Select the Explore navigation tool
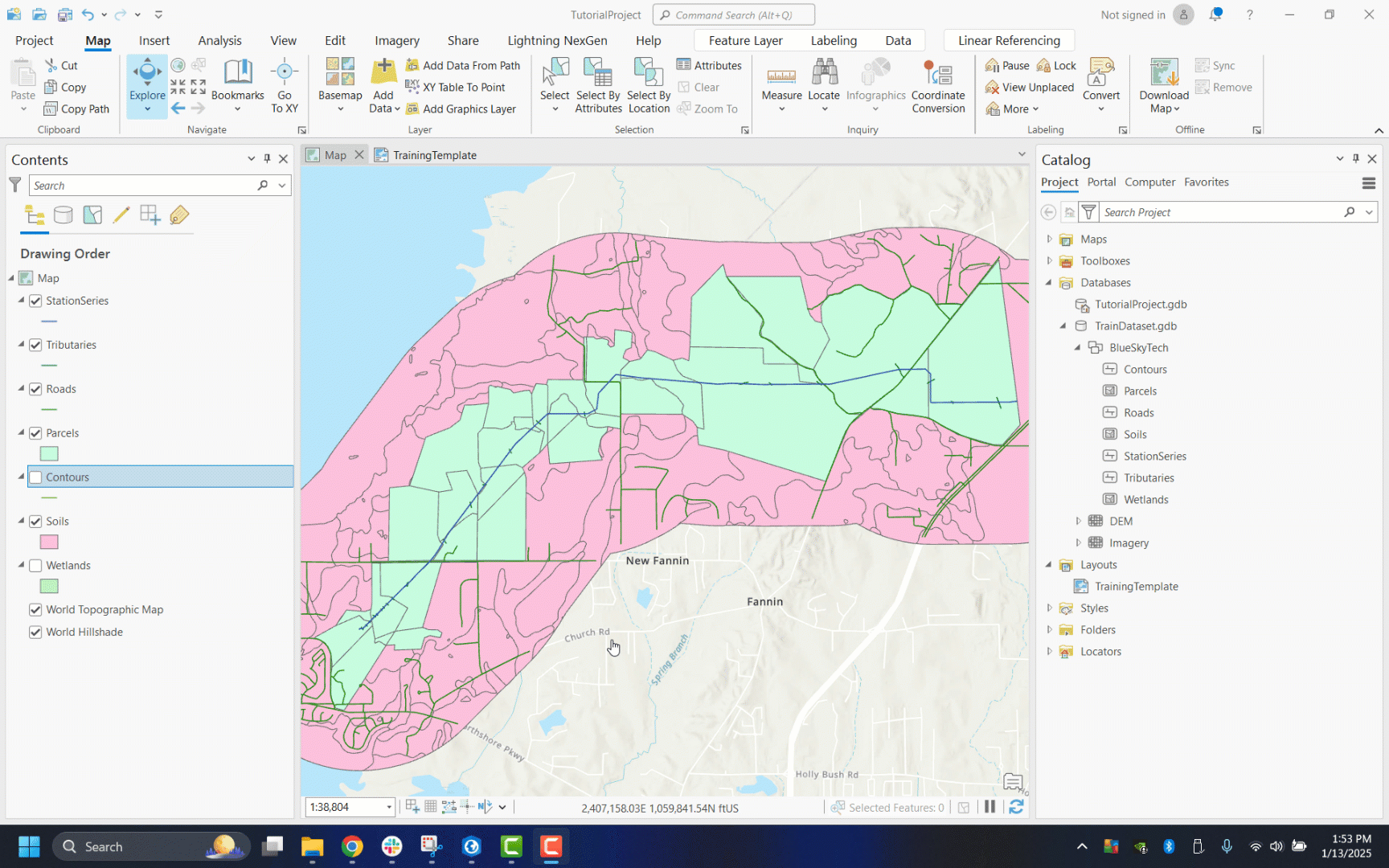This screenshot has width=1389, height=868. tap(147, 78)
